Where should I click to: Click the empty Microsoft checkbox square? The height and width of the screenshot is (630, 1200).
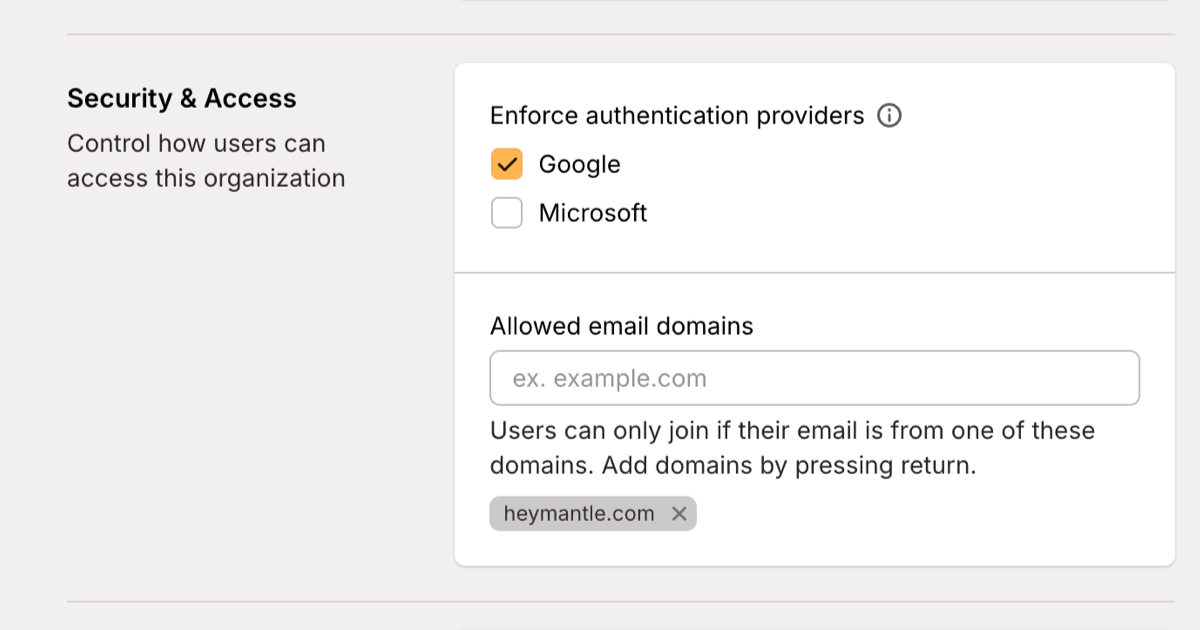click(x=506, y=212)
